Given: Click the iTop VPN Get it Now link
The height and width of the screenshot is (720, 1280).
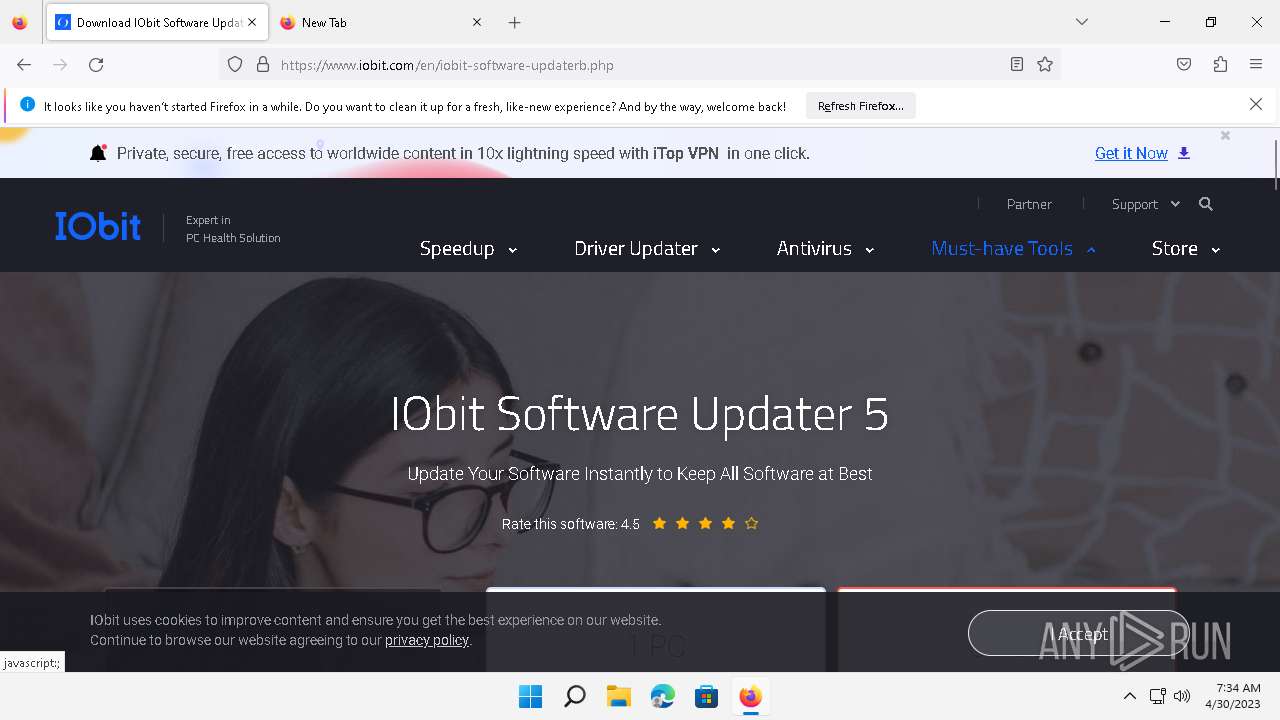Looking at the screenshot, I should 1131,153.
